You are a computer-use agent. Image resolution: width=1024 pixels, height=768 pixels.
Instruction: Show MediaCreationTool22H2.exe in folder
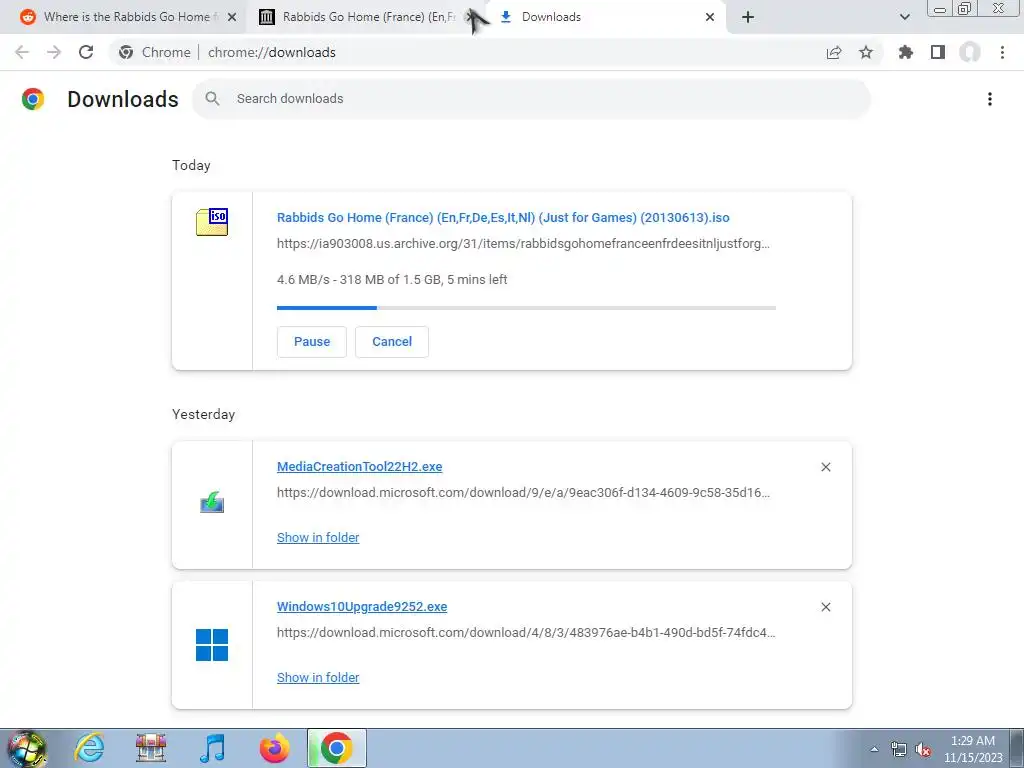point(318,537)
